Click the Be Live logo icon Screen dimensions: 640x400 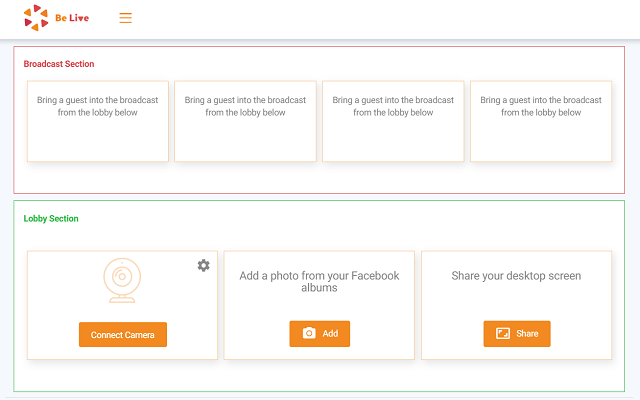click(x=36, y=17)
